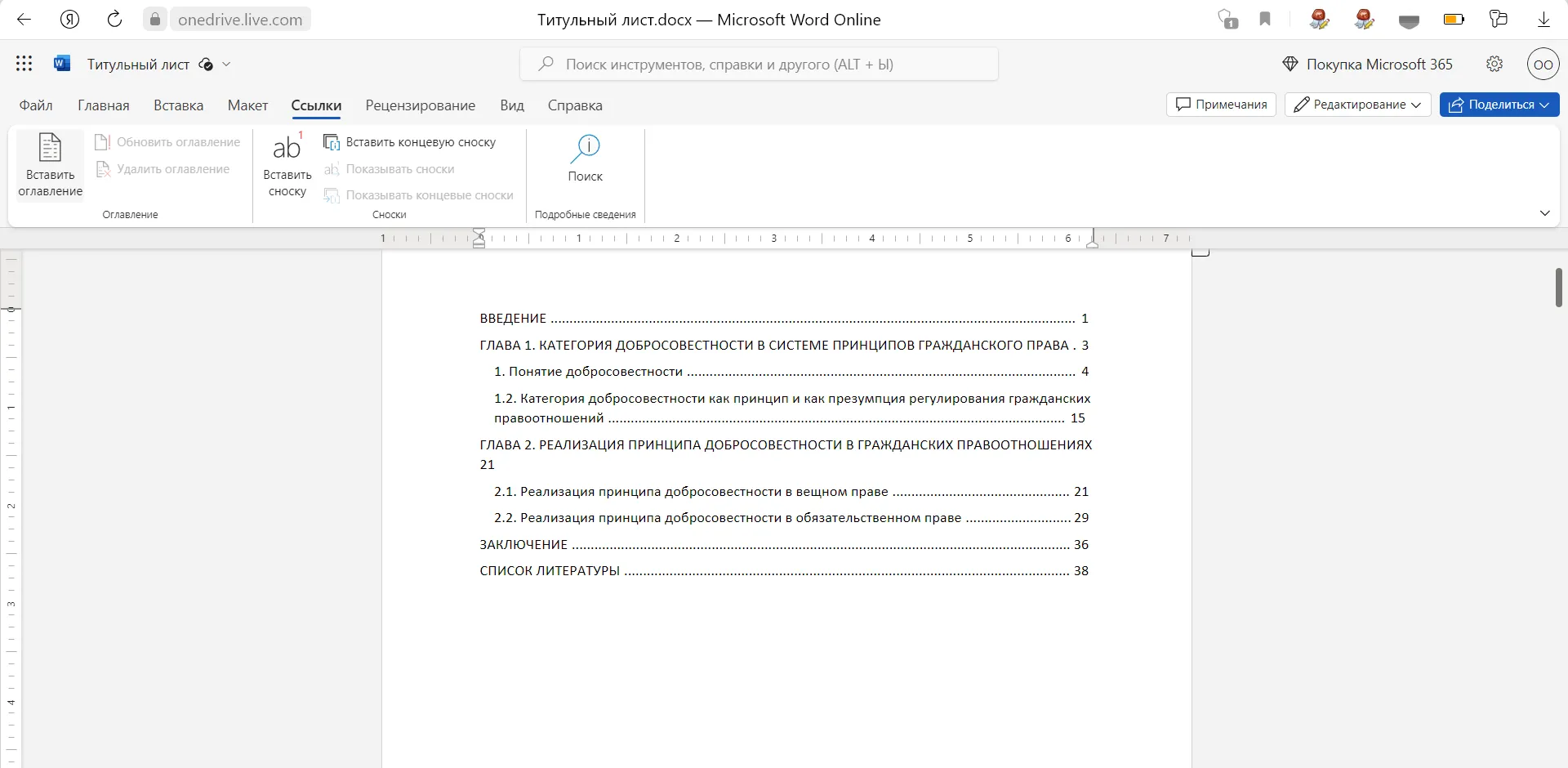Viewport: 1568px width, 768px height.
Task: Click the ГЛАВА 1 contents entry
Action: pos(784,345)
